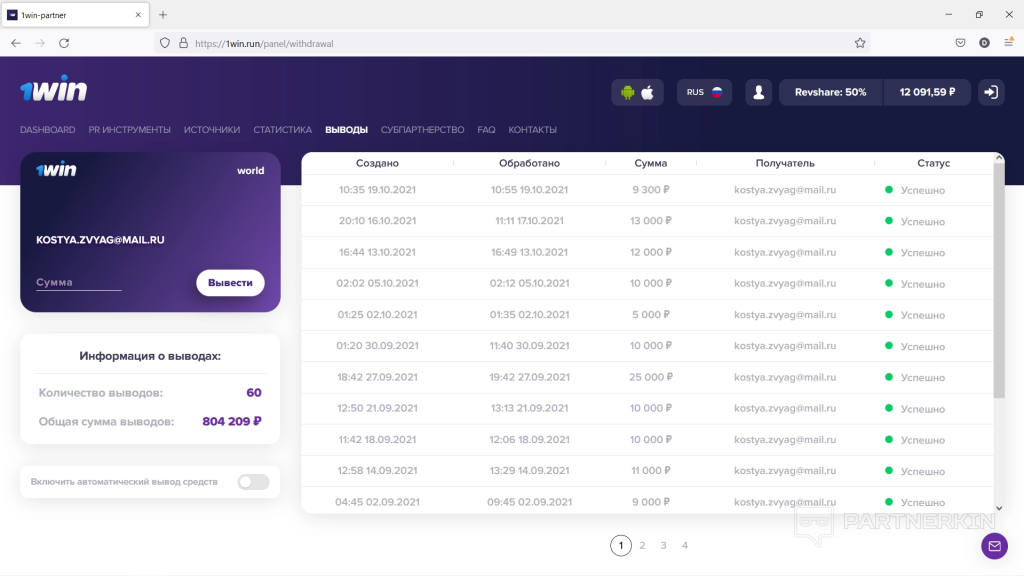Click the Revshare: 50% button
Screen dimensions: 1024x576
point(831,92)
